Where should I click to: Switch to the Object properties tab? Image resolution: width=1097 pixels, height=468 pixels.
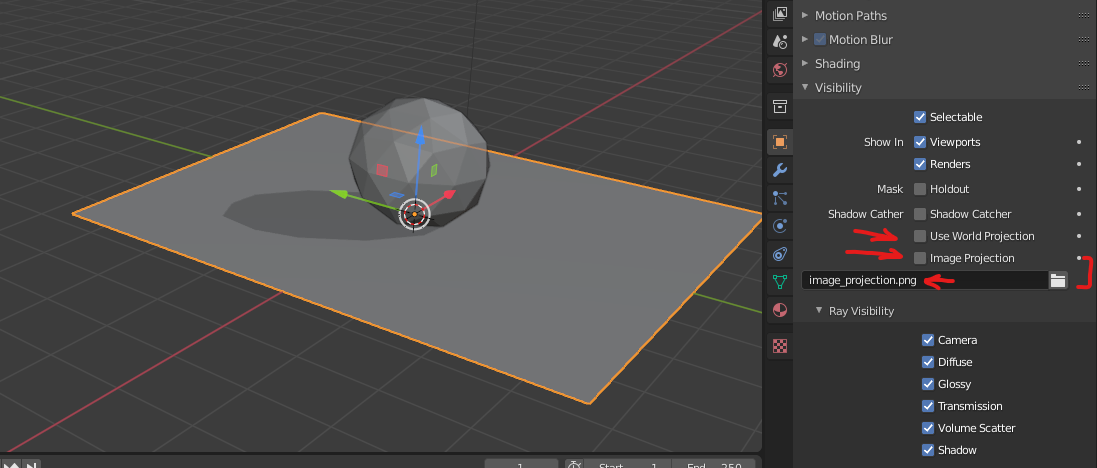(x=779, y=142)
